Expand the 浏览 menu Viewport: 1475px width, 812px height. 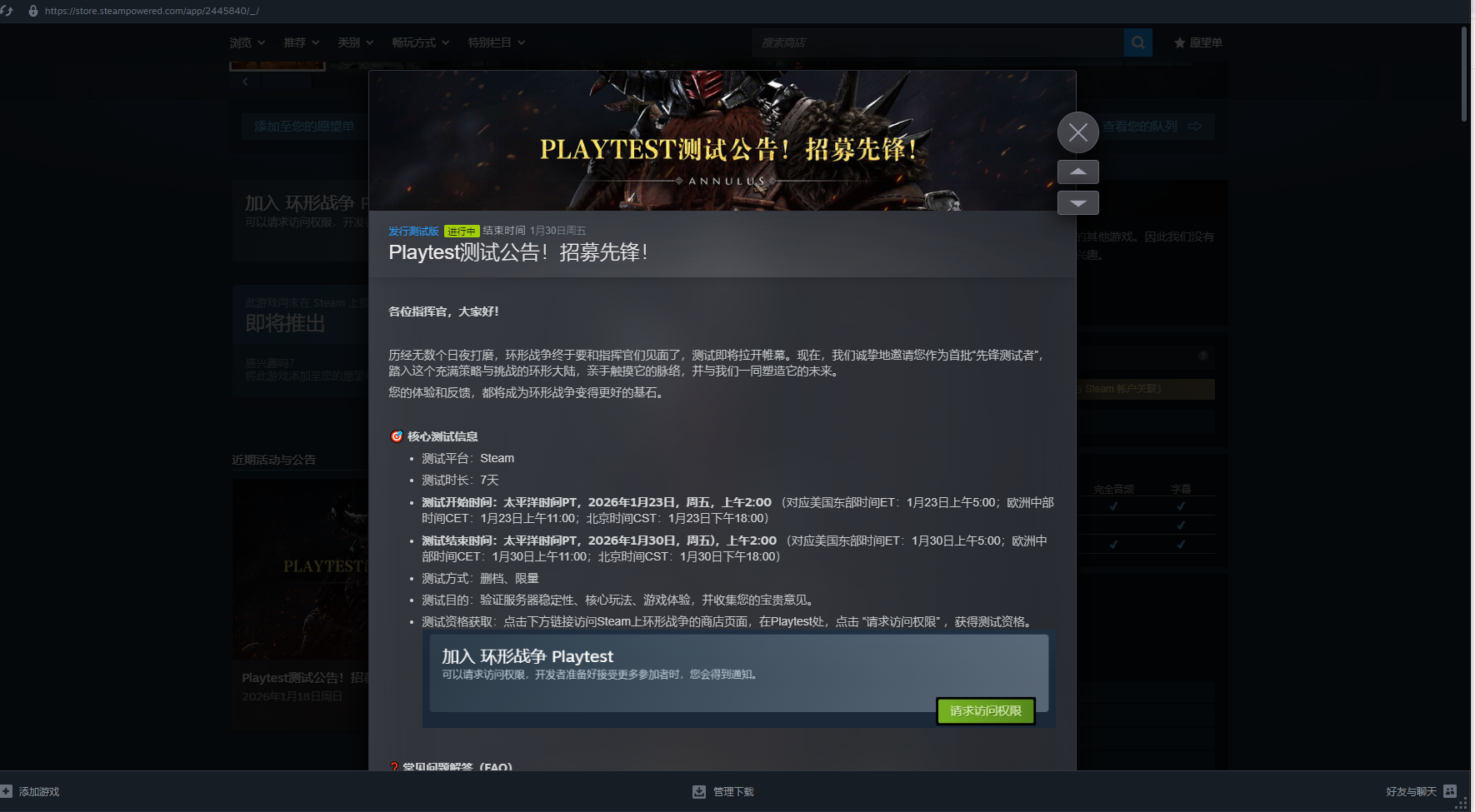tap(247, 42)
